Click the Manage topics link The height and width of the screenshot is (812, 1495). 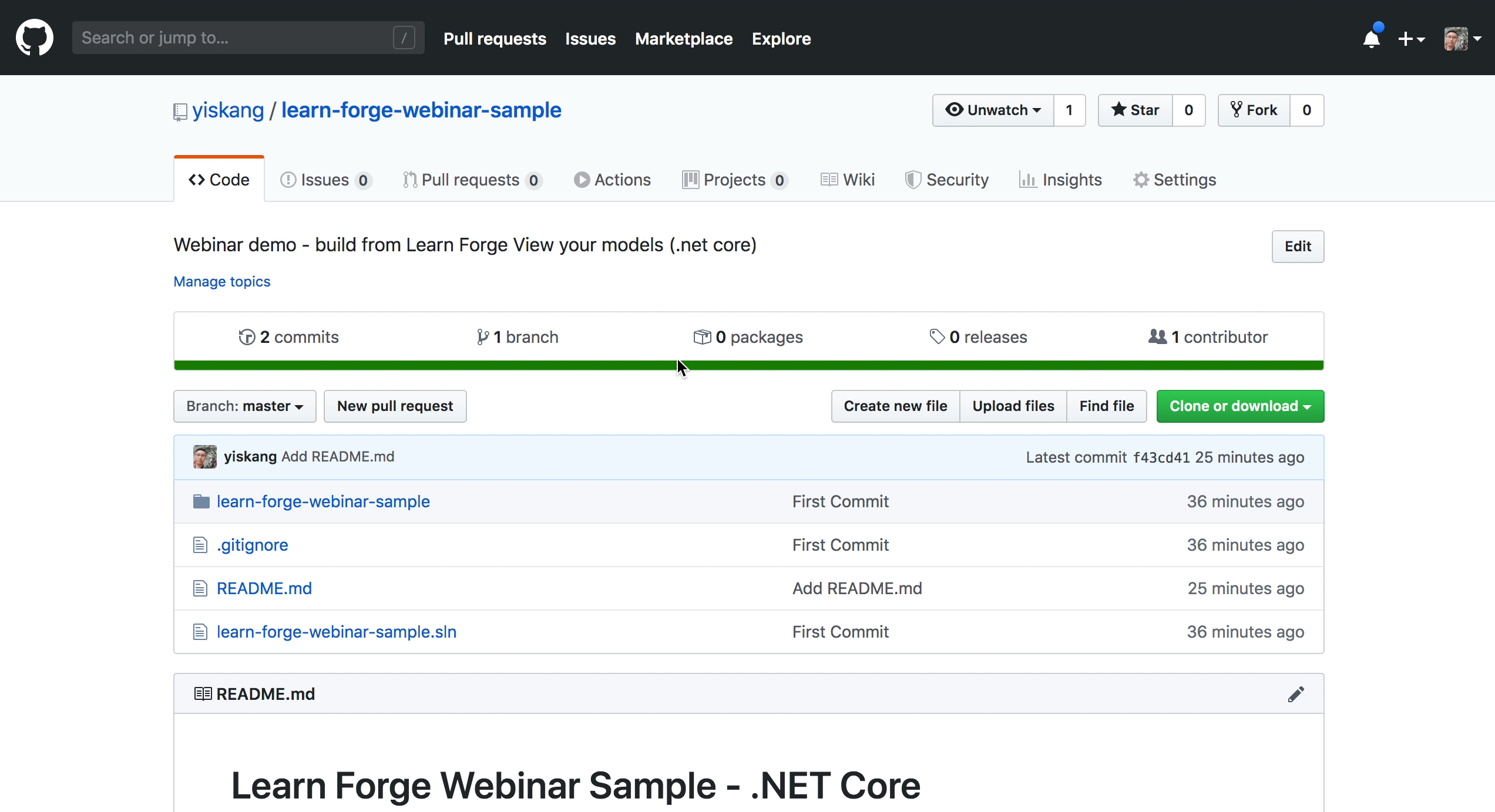pos(222,281)
